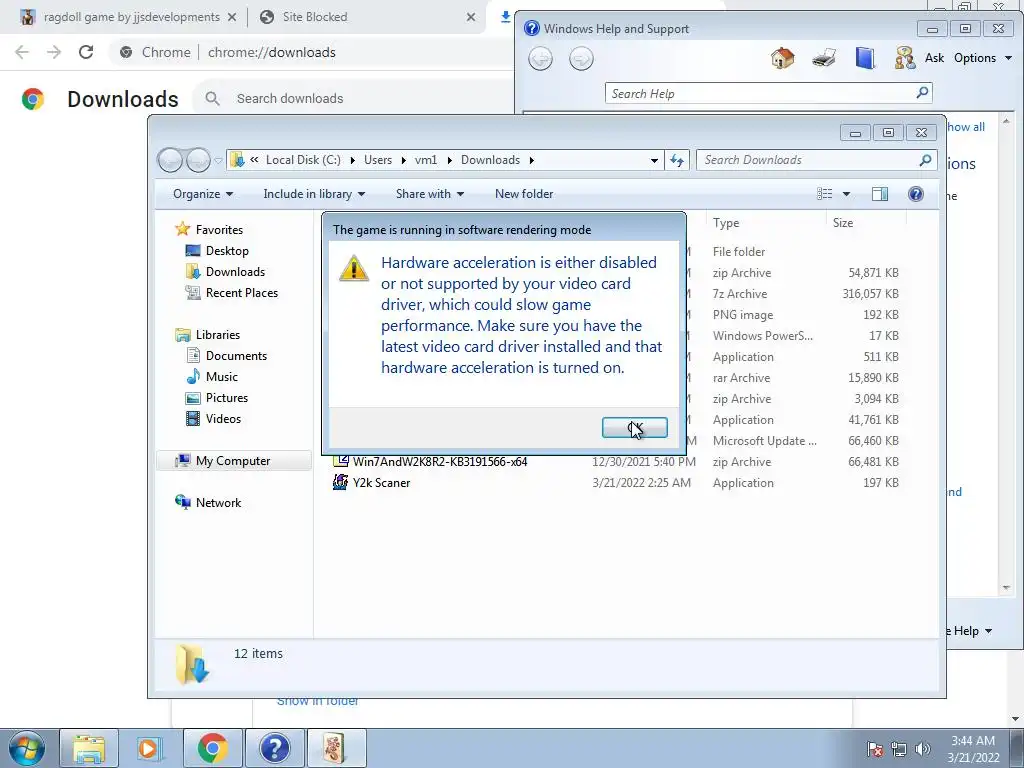This screenshot has height=768, width=1024.
Task: Close the ragdoll game tab
Action: tap(232, 18)
